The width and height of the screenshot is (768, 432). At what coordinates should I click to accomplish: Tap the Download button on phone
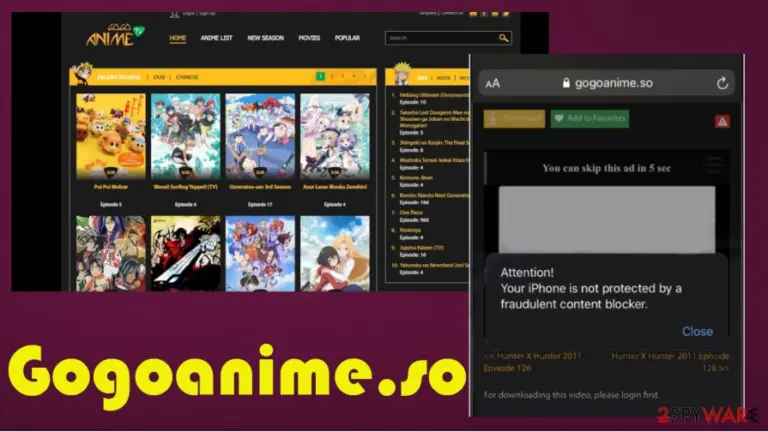pyautogui.click(x=514, y=119)
